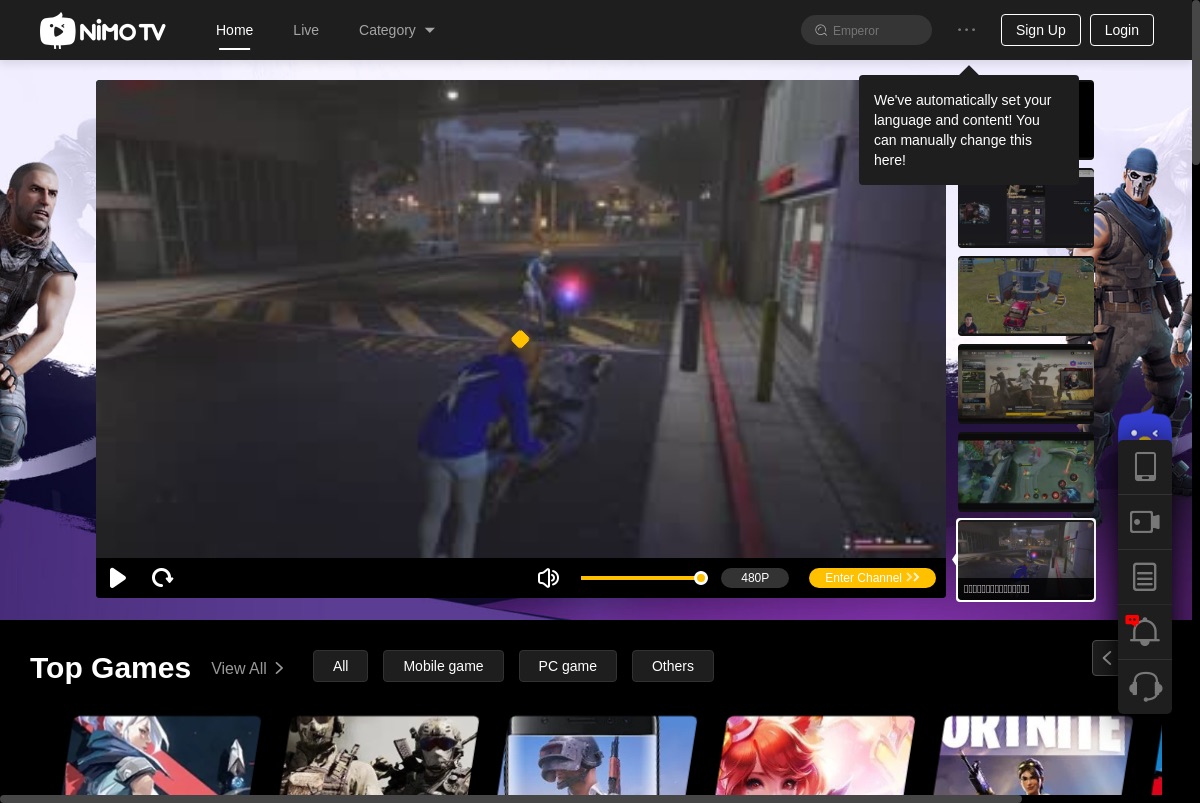
Task: Open the document list icon in sidebar
Action: [x=1145, y=577]
